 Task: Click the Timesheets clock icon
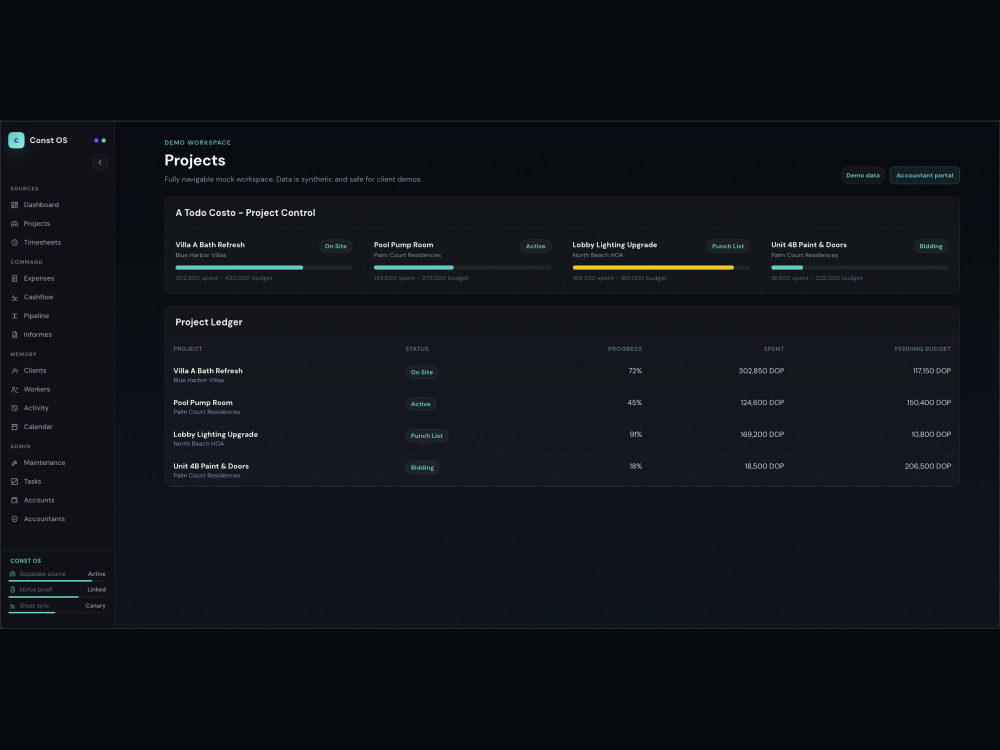point(15,242)
